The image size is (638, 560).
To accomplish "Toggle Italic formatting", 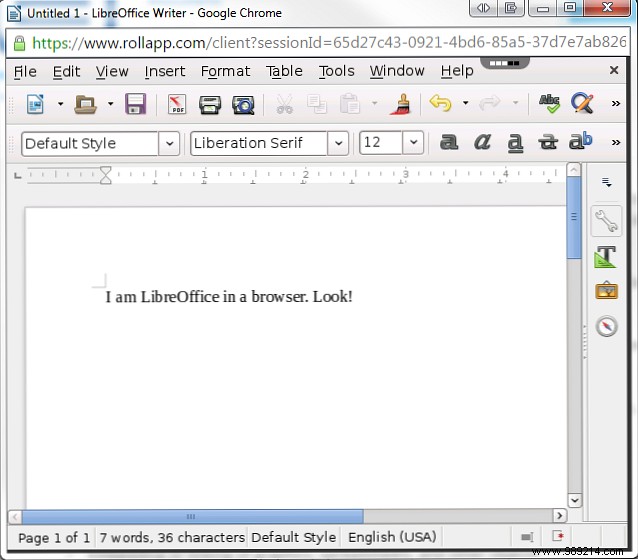I will (x=482, y=142).
